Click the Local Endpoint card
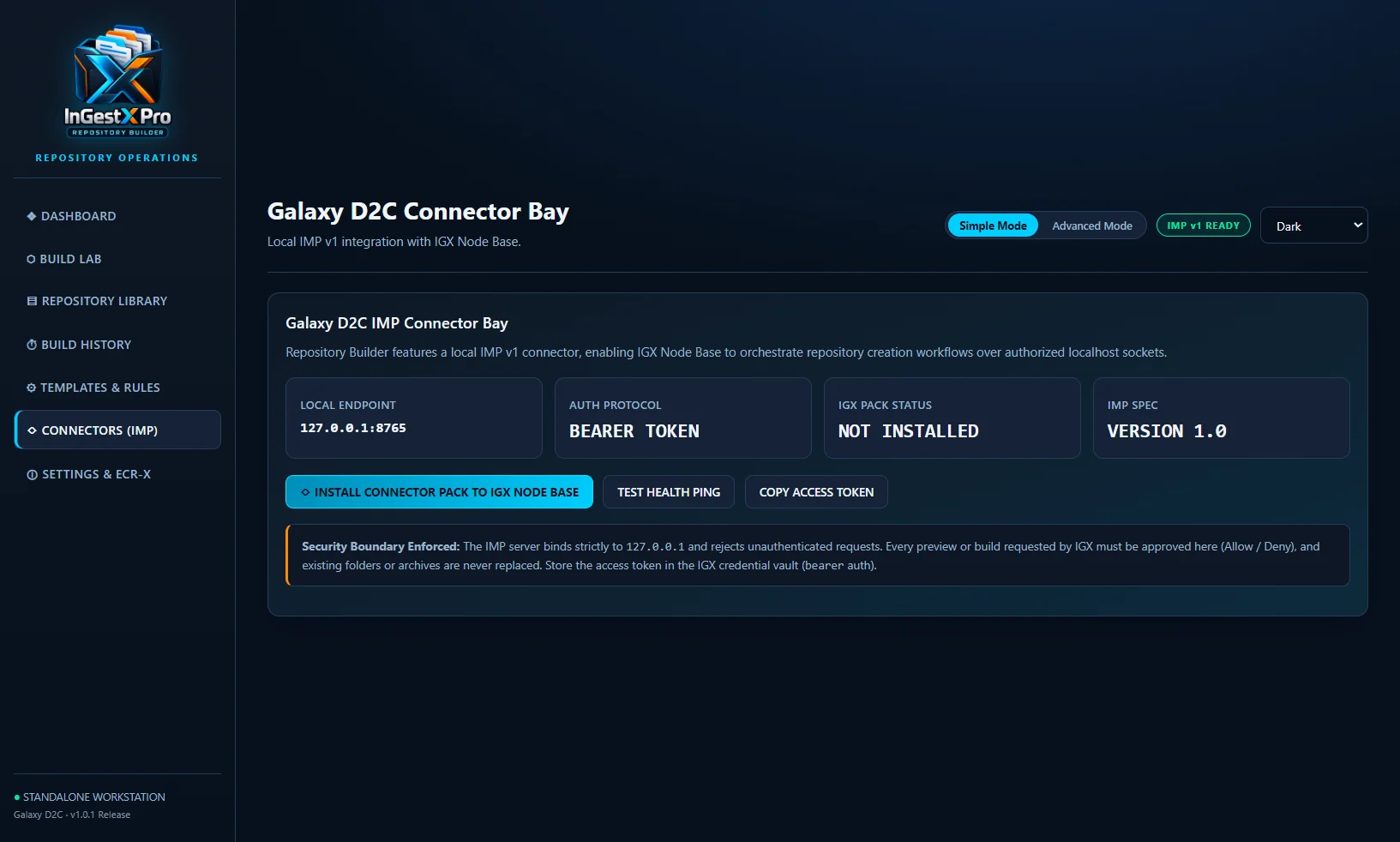This screenshot has height=842, width=1400. click(x=414, y=418)
